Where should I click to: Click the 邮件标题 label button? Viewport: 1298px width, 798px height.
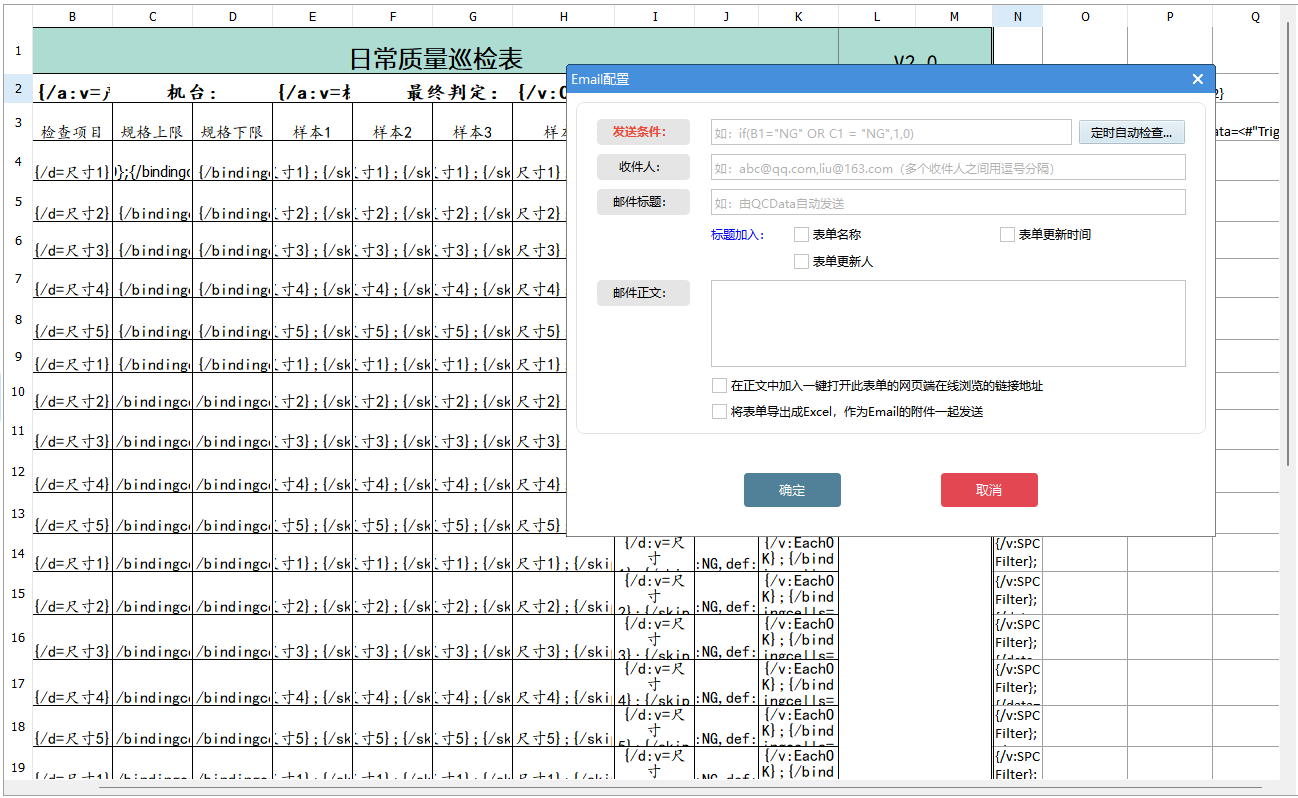click(643, 201)
